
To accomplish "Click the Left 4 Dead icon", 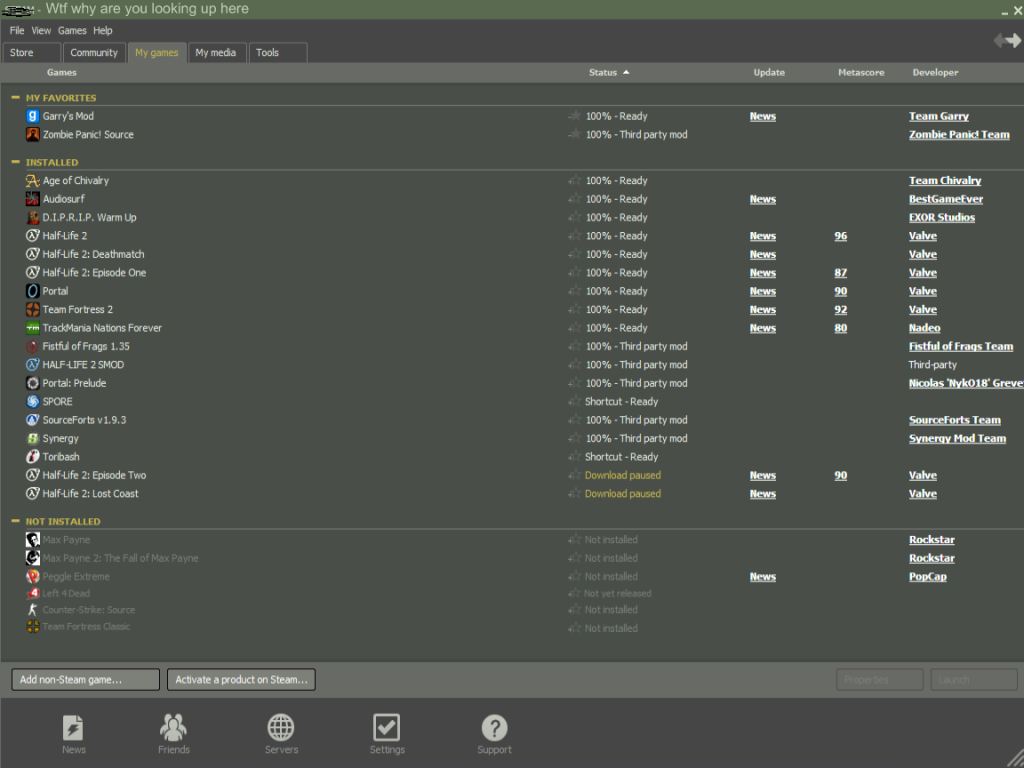I will tap(33, 594).
